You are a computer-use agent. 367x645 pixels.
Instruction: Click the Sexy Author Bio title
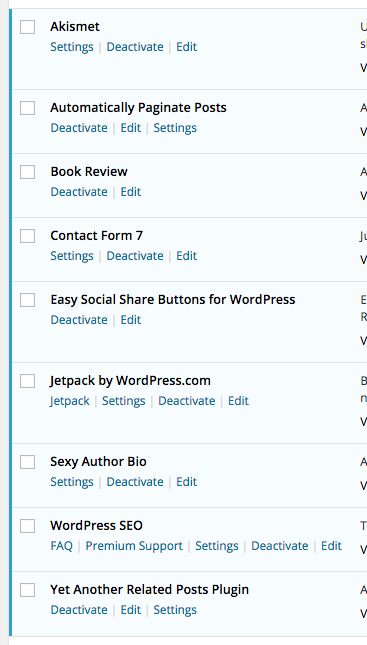pos(98,462)
